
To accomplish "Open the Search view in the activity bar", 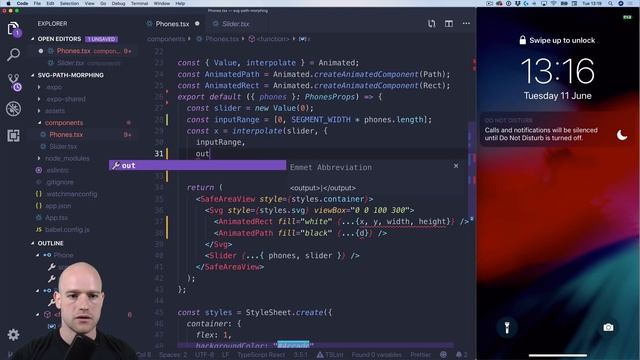I will coord(13,54).
